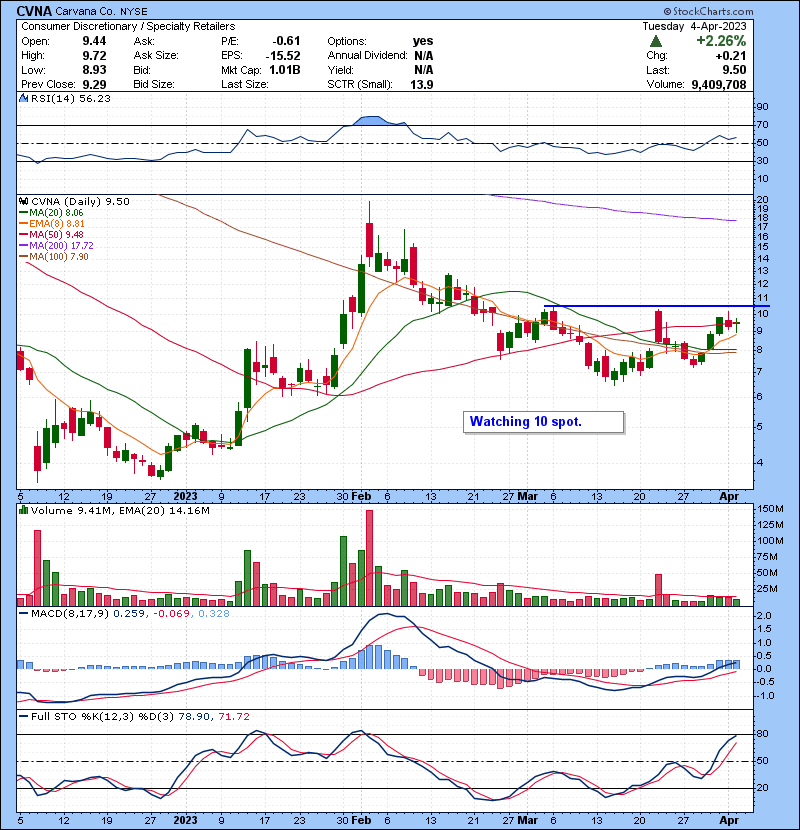Click the purple MA(200) legend dash
The width and height of the screenshot is (800, 830).
click(x=23, y=246)
